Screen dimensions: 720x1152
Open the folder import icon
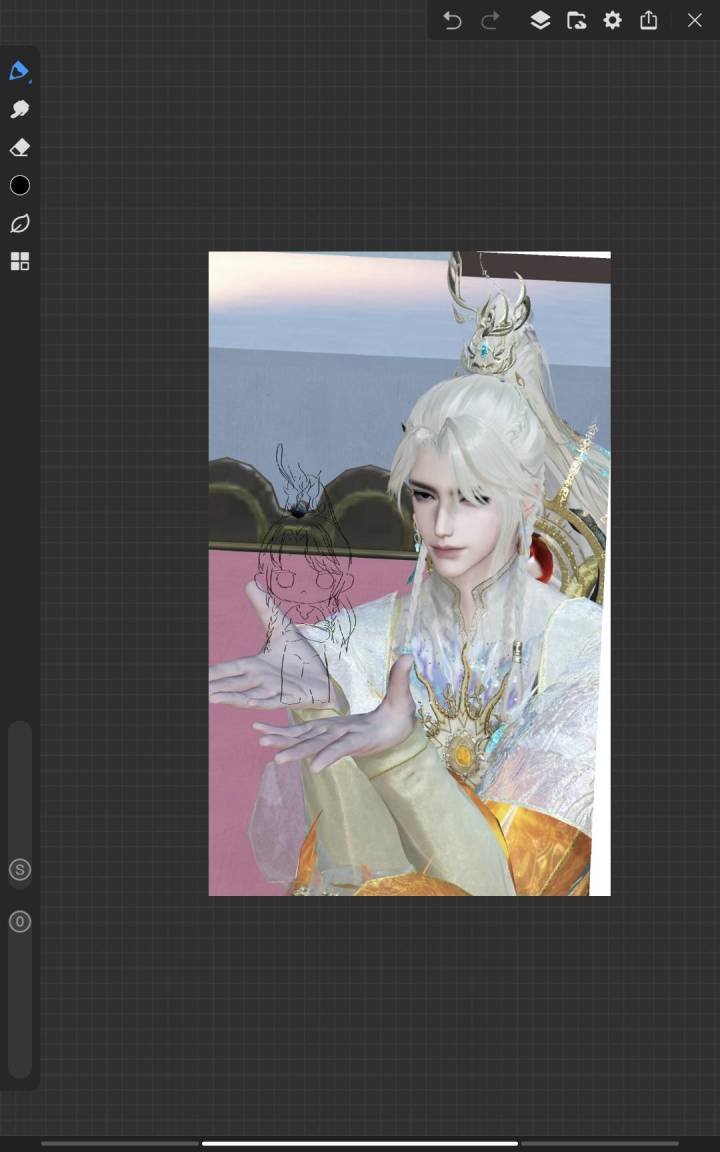(577, 20)
